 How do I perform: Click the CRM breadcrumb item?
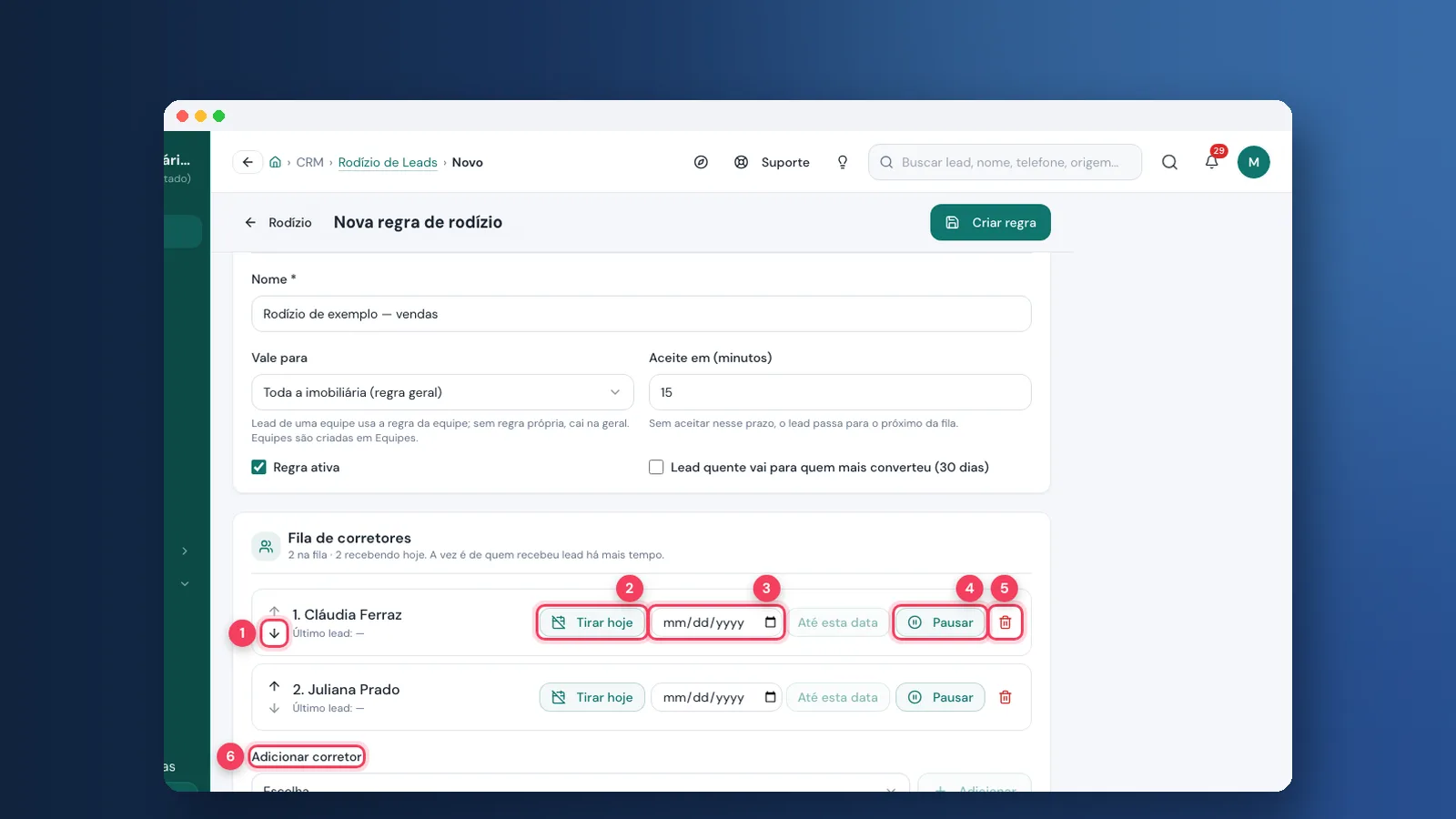click(309, 162)
